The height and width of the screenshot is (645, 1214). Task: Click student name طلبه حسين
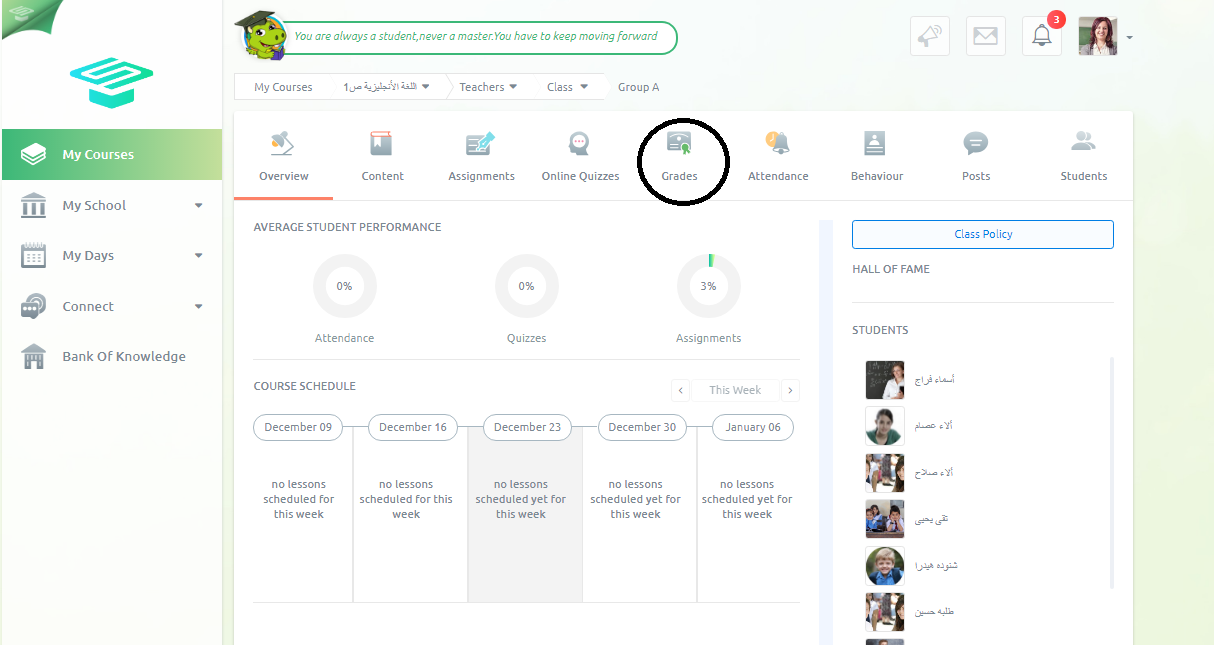click(x=933, y=611)
